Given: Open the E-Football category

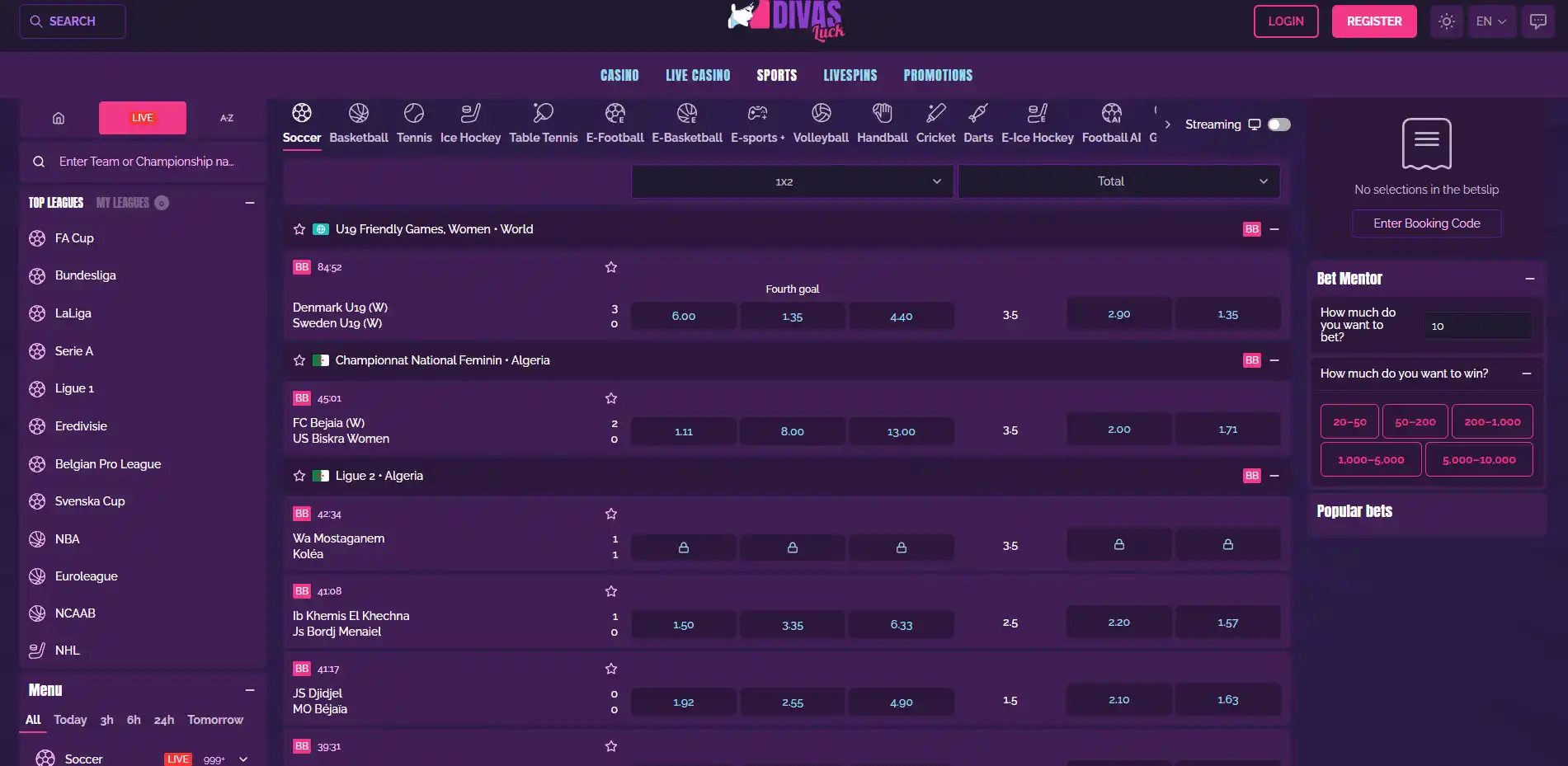Looking at the screenshot, I should (615, 124).
